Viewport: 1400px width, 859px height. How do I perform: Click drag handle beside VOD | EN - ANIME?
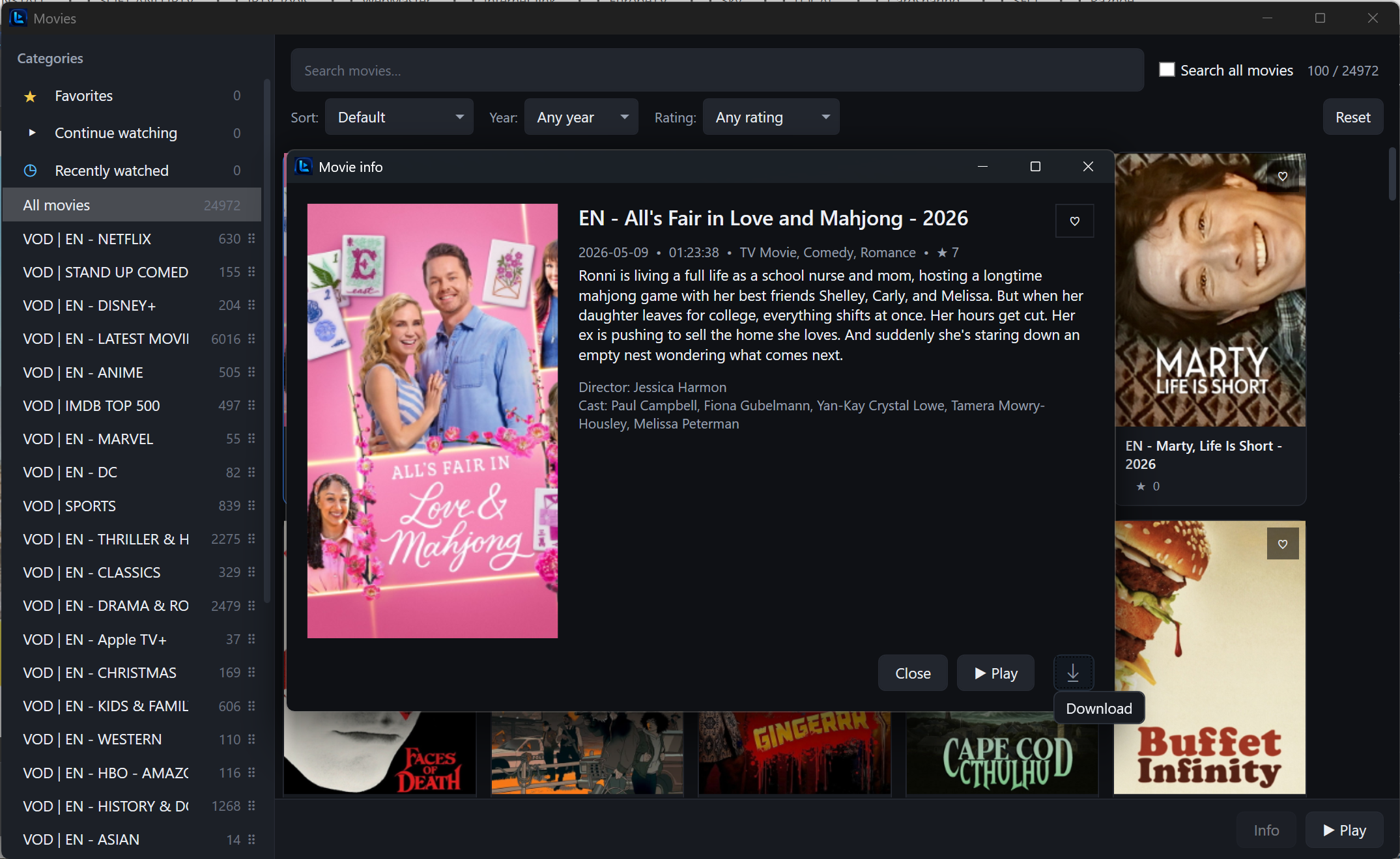251,373
